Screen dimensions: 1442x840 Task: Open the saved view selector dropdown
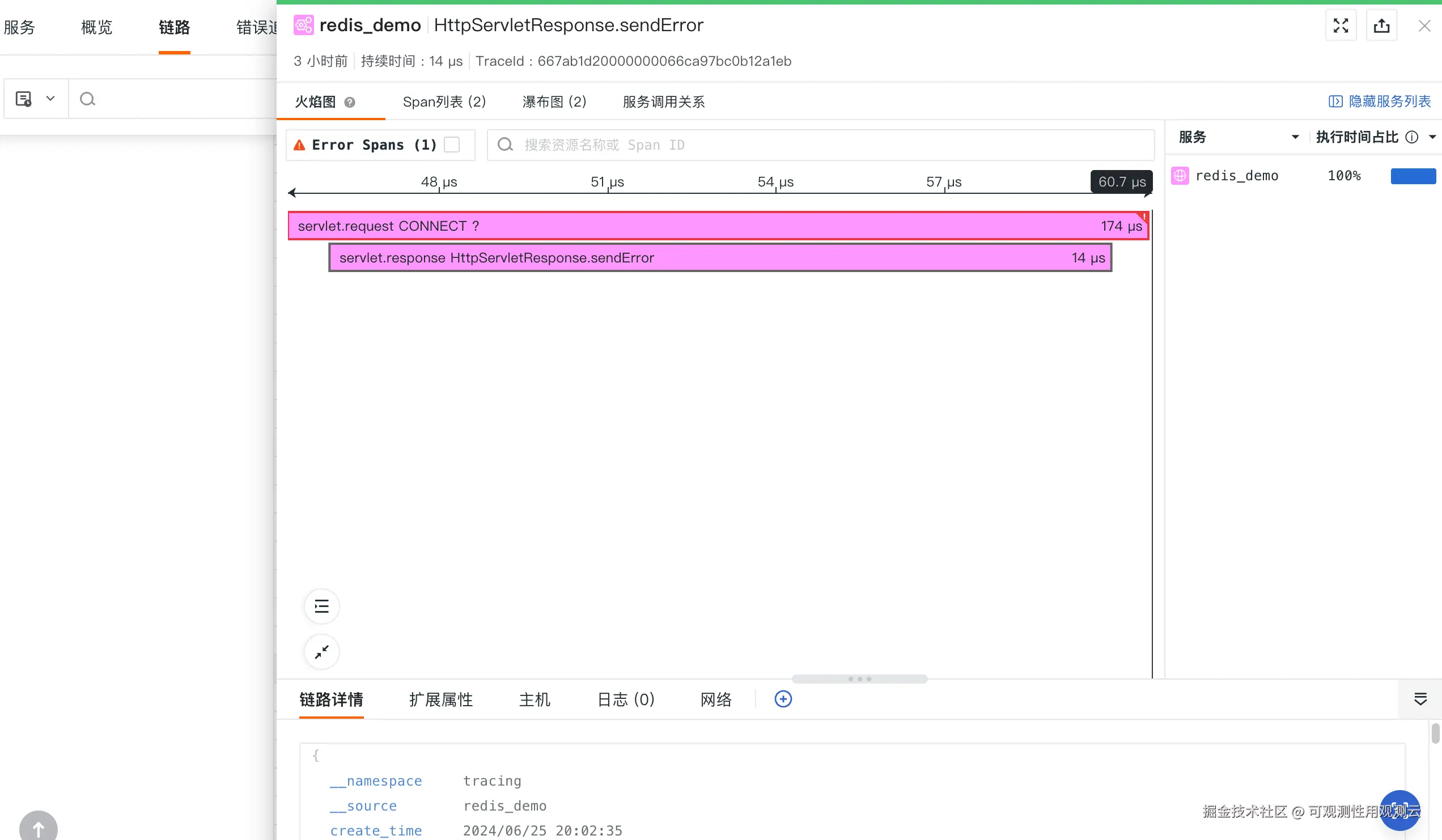coord(36,99)
